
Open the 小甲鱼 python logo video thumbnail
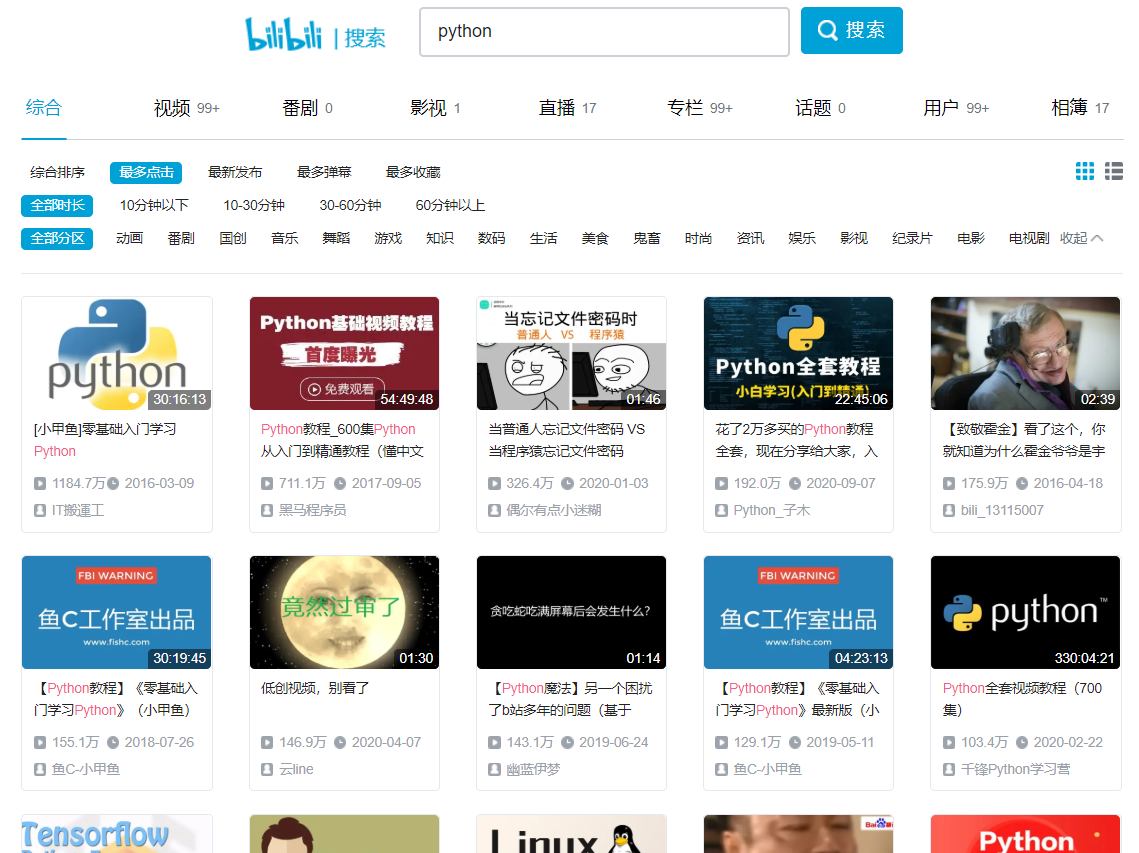pos(116,353)
